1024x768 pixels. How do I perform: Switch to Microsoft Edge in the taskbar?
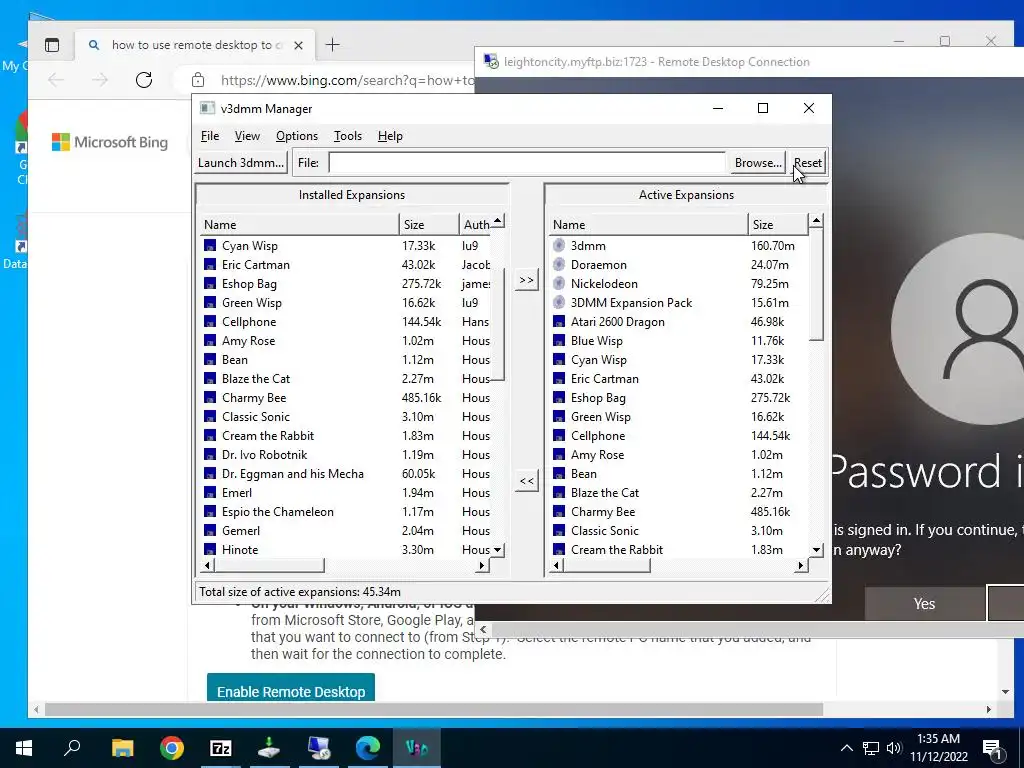[368, 748]
